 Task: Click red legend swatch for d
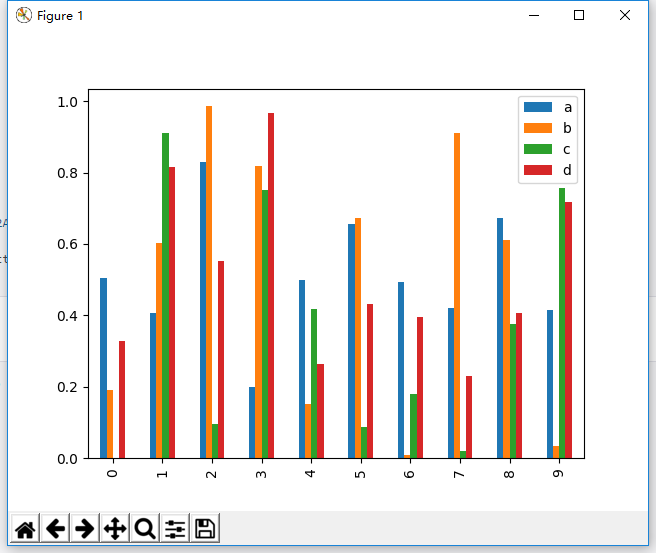coord(538,170)
